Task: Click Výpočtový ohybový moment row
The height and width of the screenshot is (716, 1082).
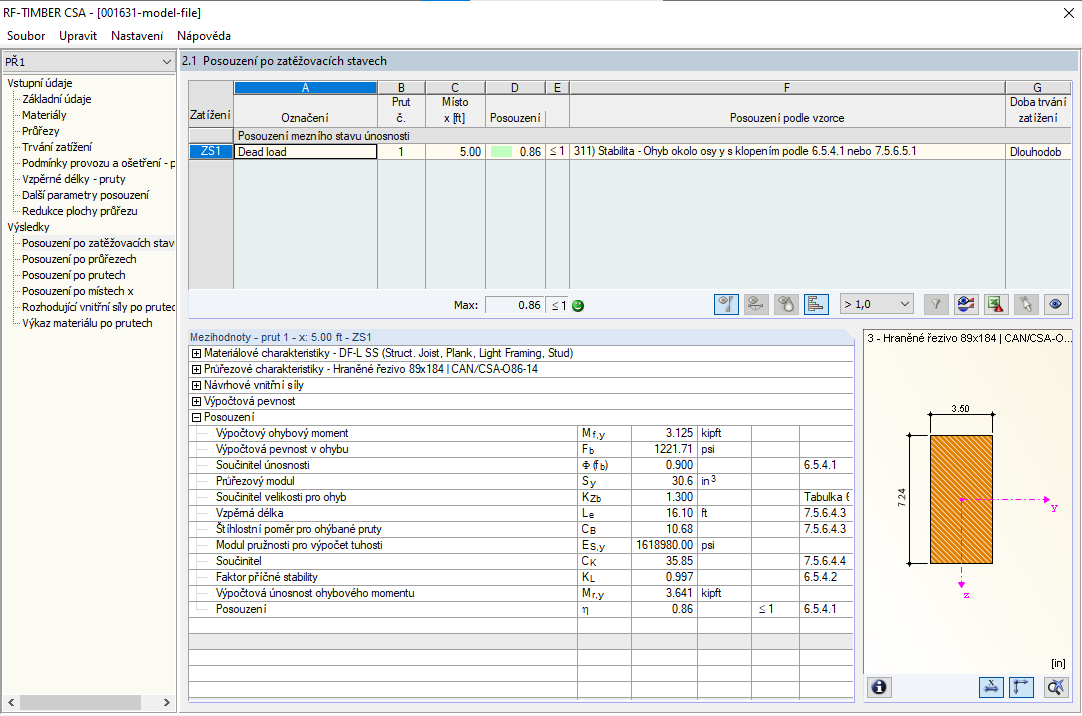Action: [521, 433]
